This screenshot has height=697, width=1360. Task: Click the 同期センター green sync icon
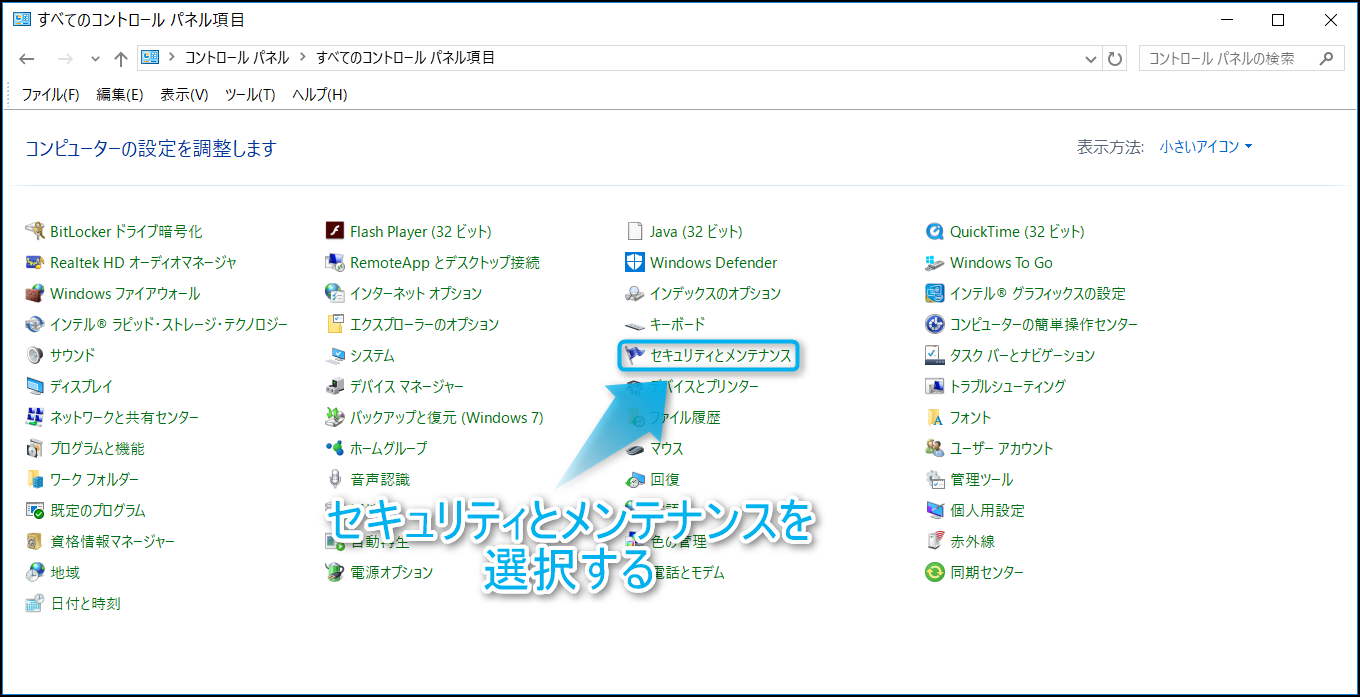pyautogui.click(x=935, y=573)
